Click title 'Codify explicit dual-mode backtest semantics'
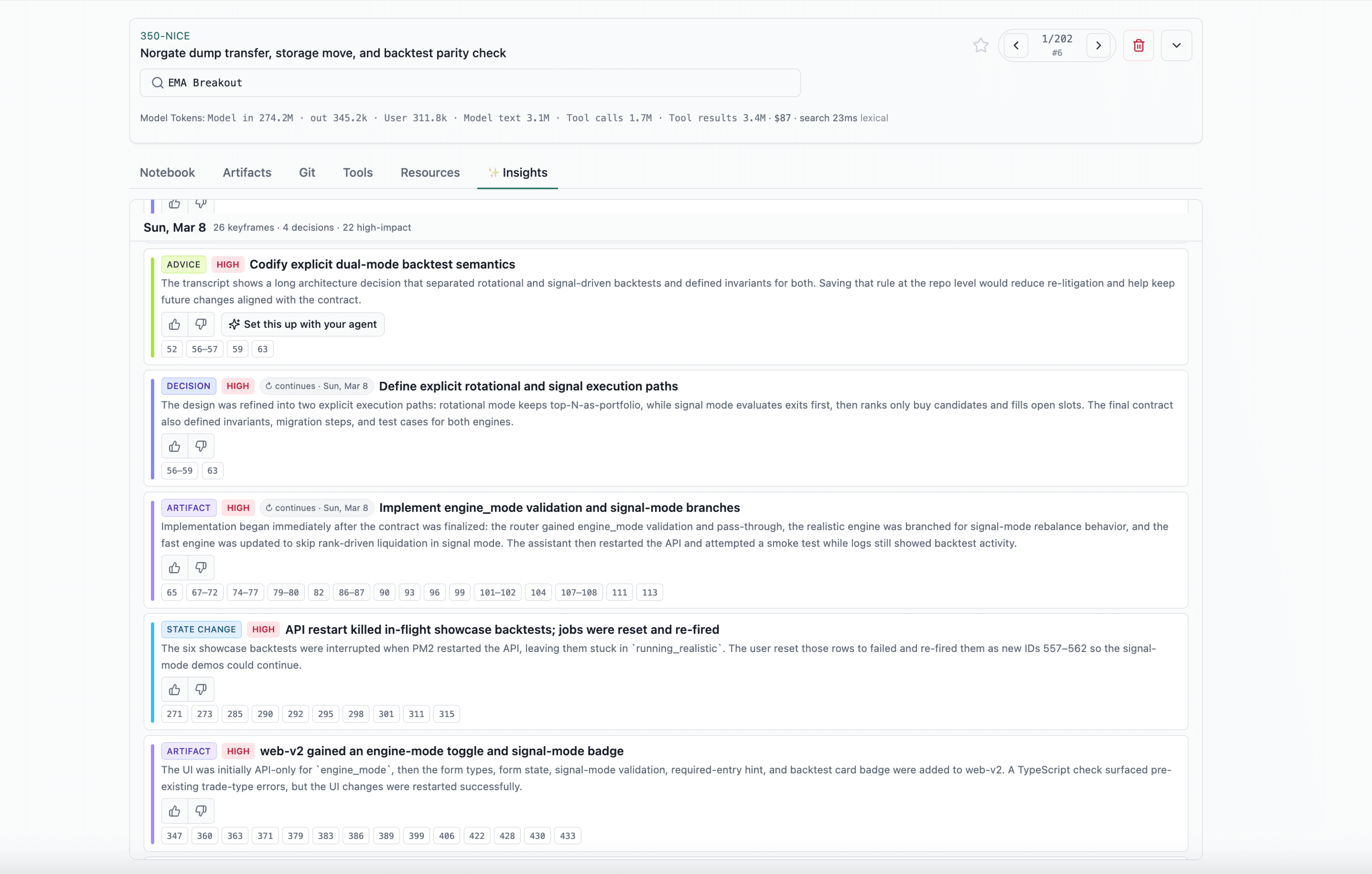Image resolution: width=1372 pixels, height=874 pixels. pyautogui.click(x=382, y=265)
